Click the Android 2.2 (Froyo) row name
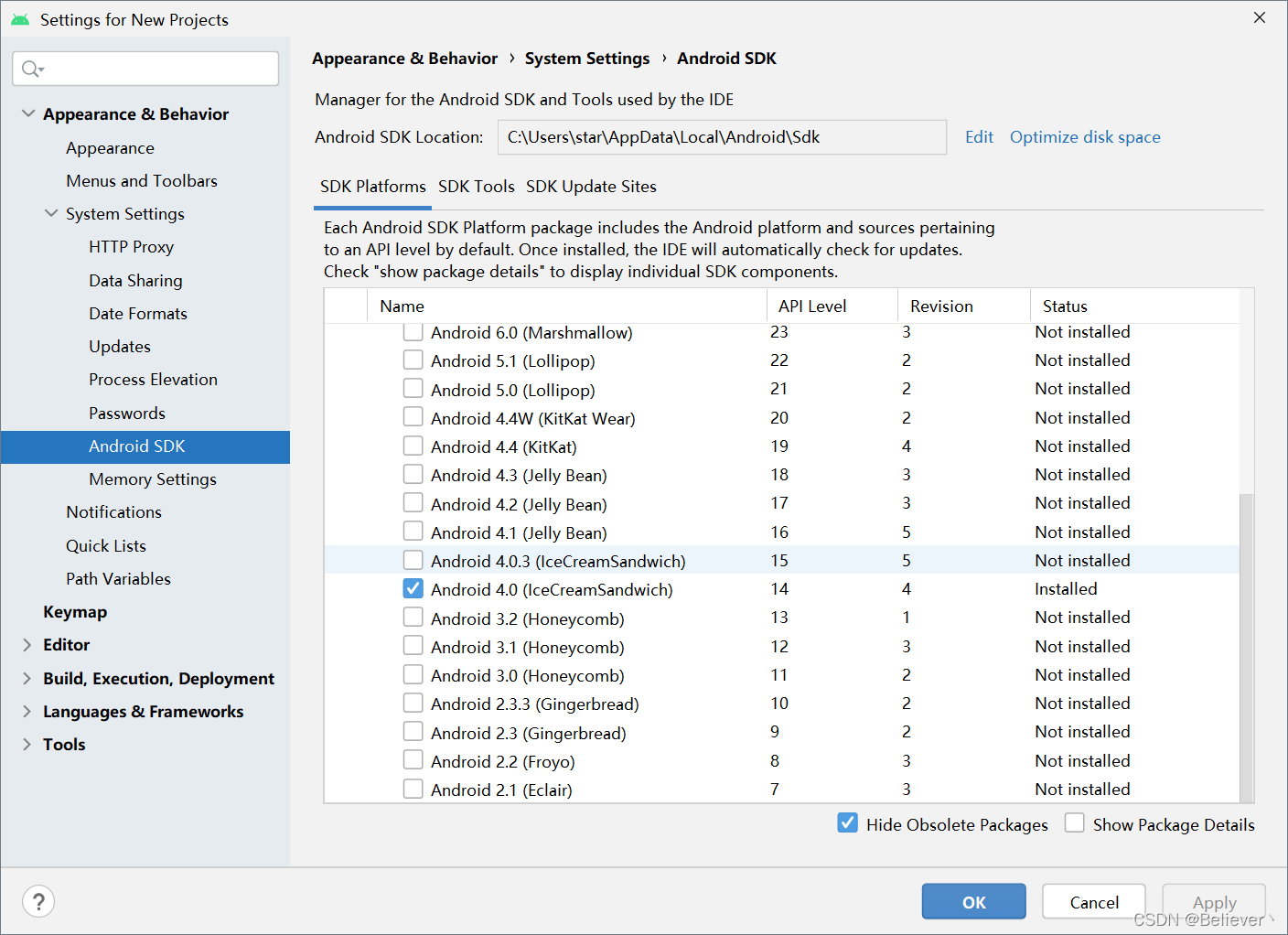The width and height of the screenshot is (1288, 935). 503,761
